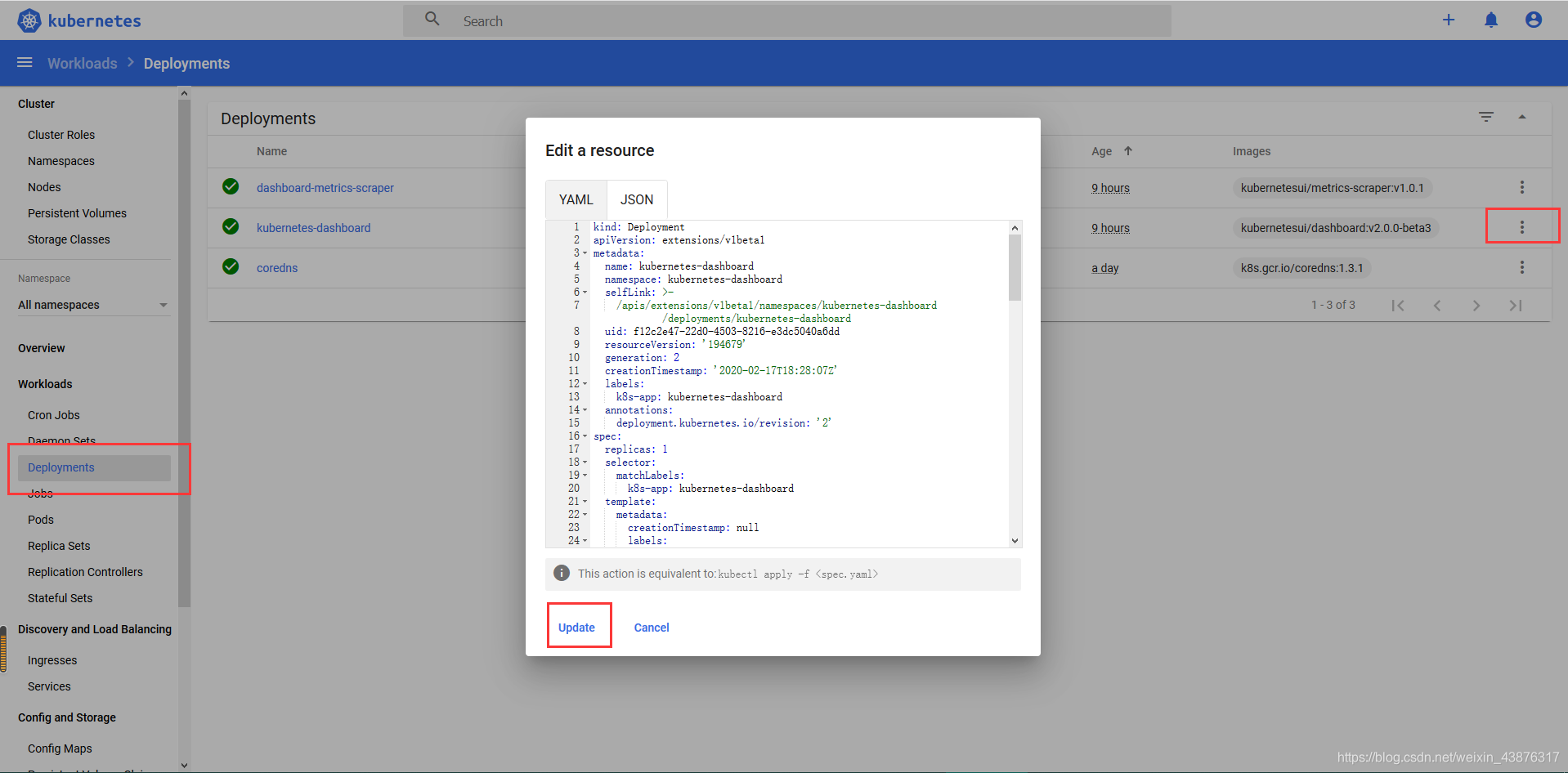Viewport: 1568px width, 773px height.
Task: Open Storage Classes in the sidebar
Action: point(69,239)
